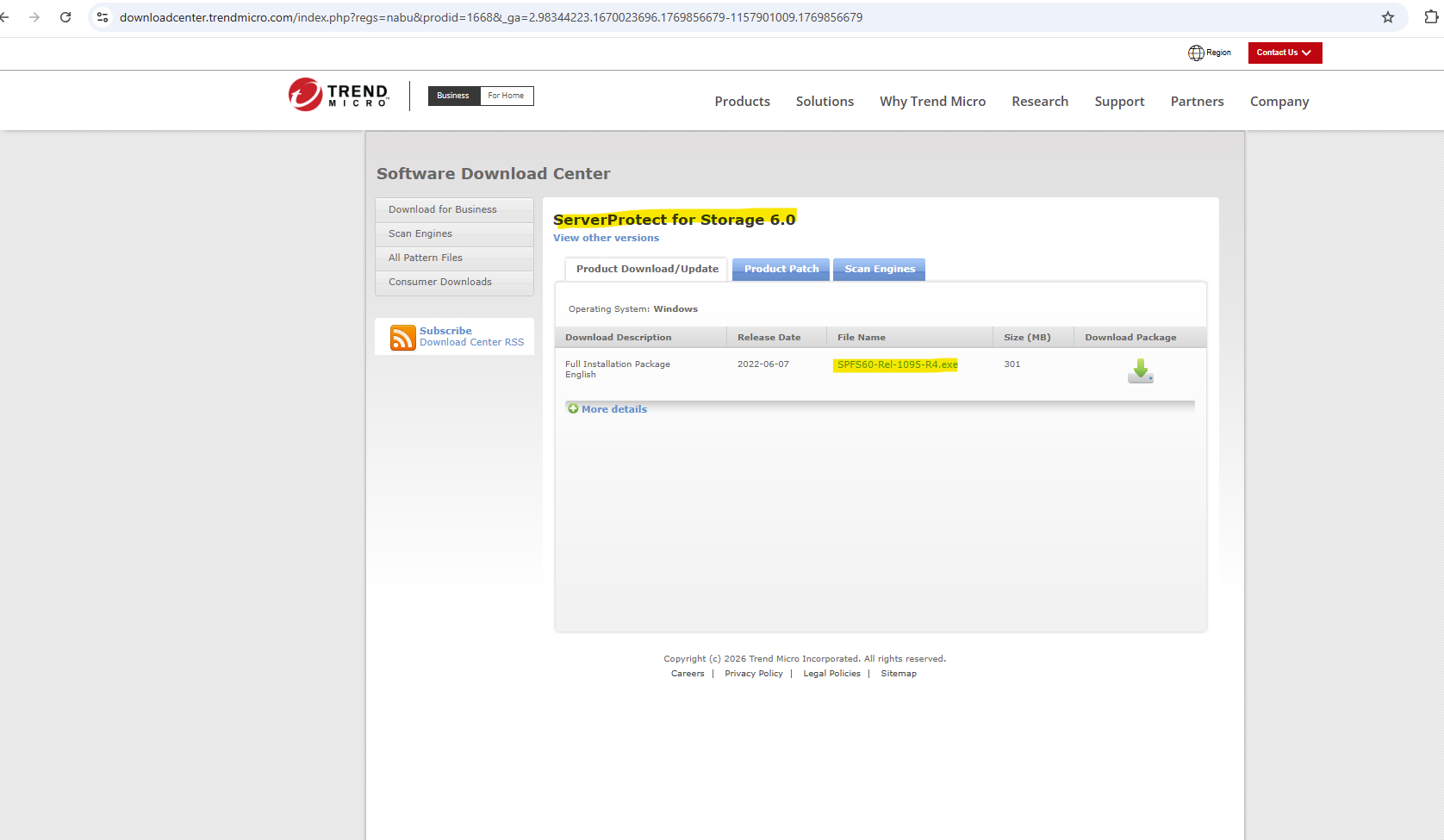This screenshot has width=1444, height=840.
Task: Reload the page with the refresh icon
Action: click(x=65, y=17)
